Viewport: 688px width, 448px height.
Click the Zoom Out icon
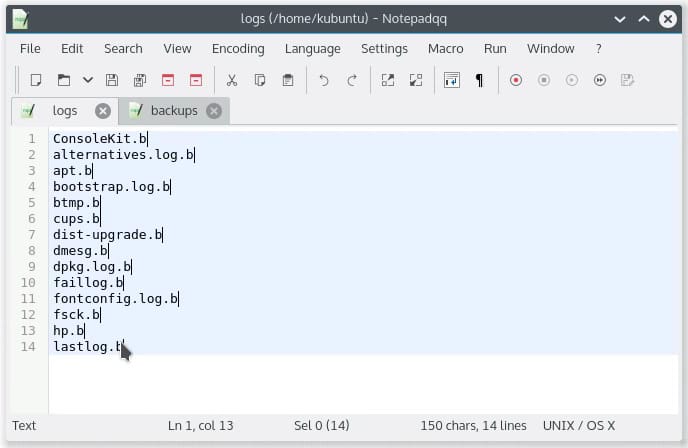[x=416, y=80]
